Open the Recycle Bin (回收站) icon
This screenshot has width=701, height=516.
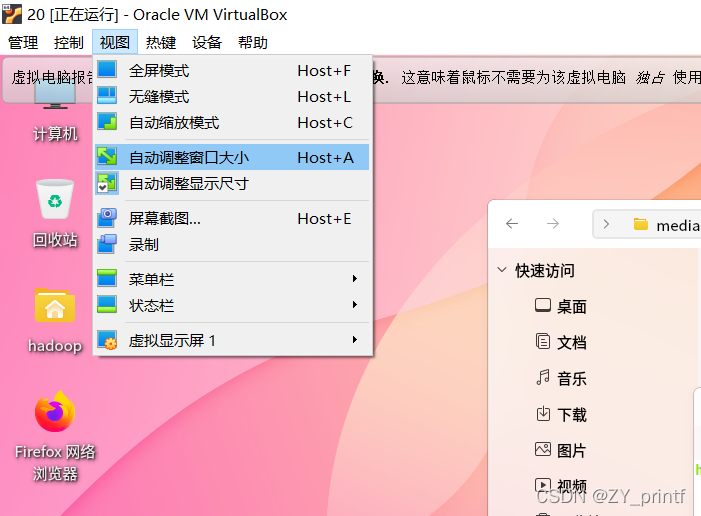[x=55, y=199]
